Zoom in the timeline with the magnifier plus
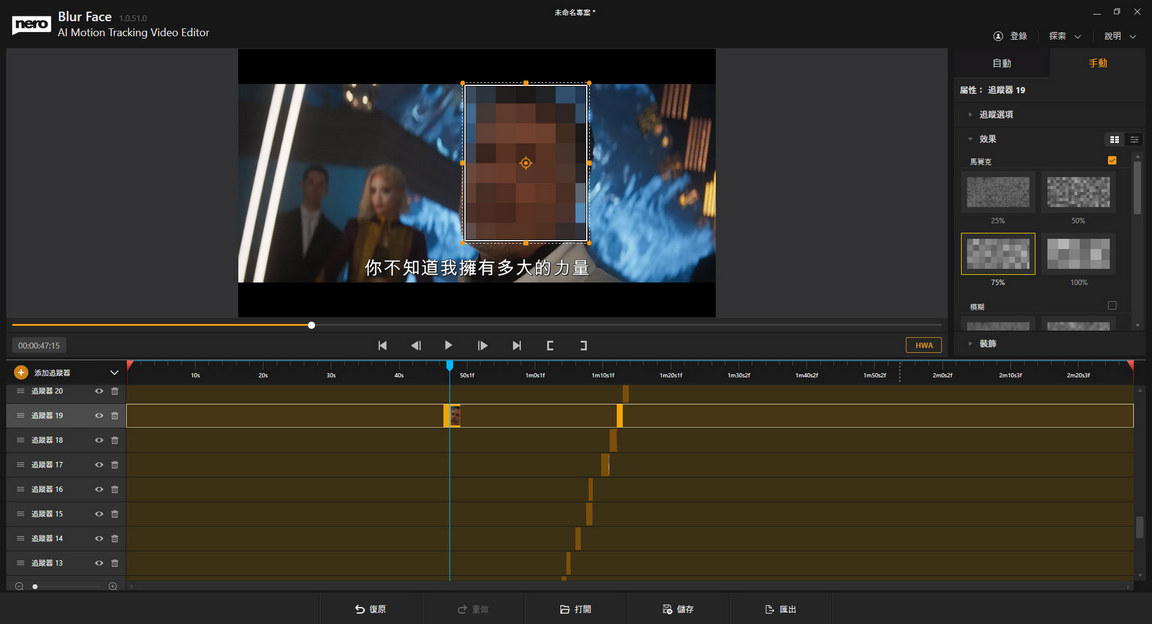Image resolution: width=1152 pixels, height=624 pixels. (112, 587)
